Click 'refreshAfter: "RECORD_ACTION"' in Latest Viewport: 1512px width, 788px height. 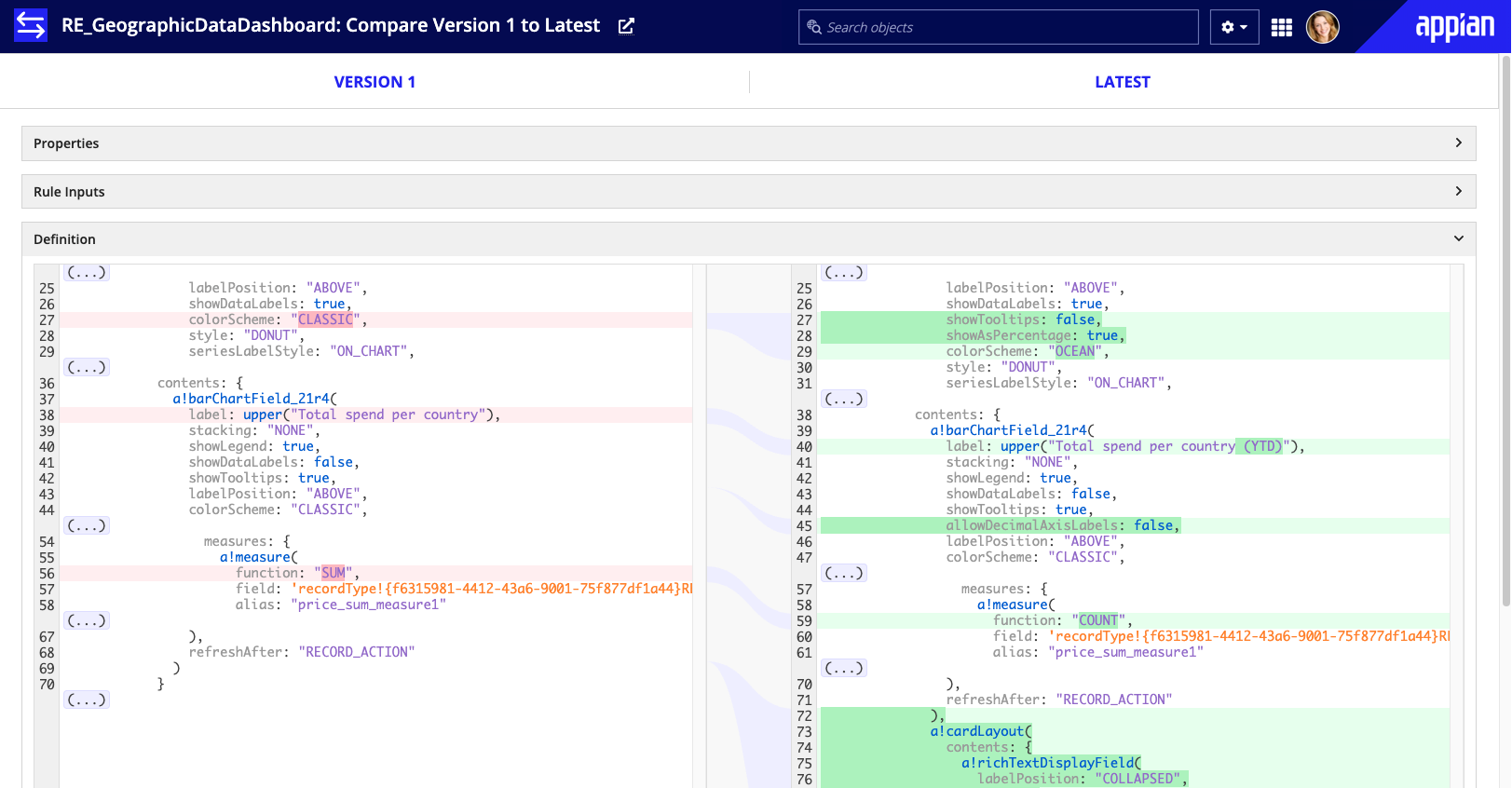[x=1059, y=700]
